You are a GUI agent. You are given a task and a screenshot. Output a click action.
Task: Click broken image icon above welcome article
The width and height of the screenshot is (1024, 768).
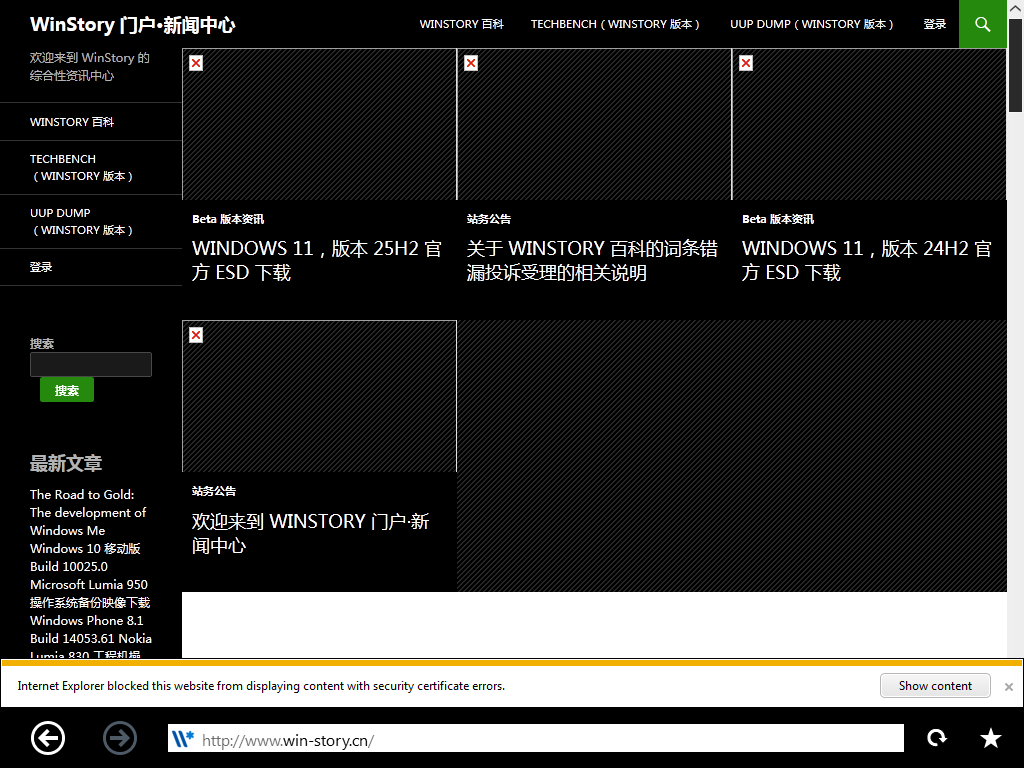tap(196, 335)
